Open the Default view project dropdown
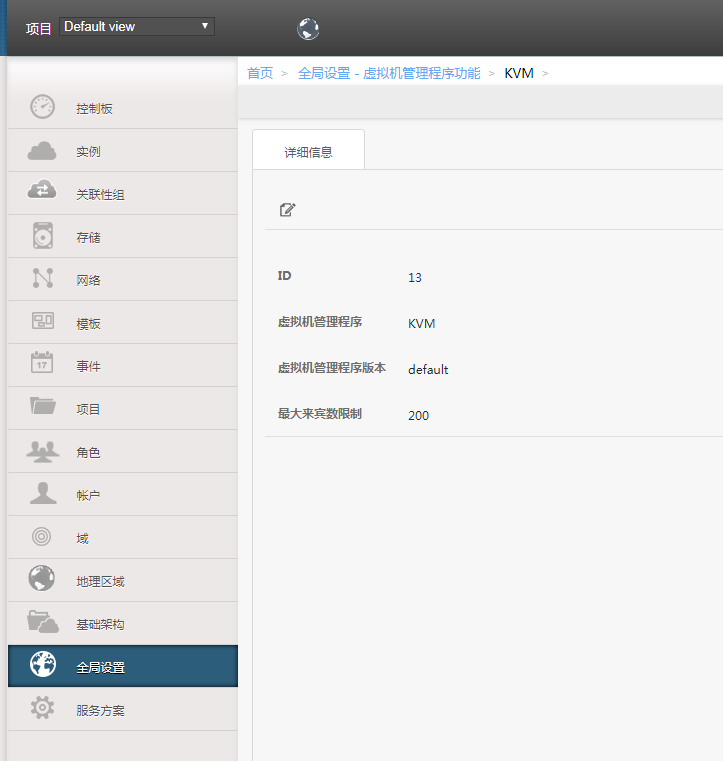The image size is (723, 761). pyautogui.click(x=137, y=26)
